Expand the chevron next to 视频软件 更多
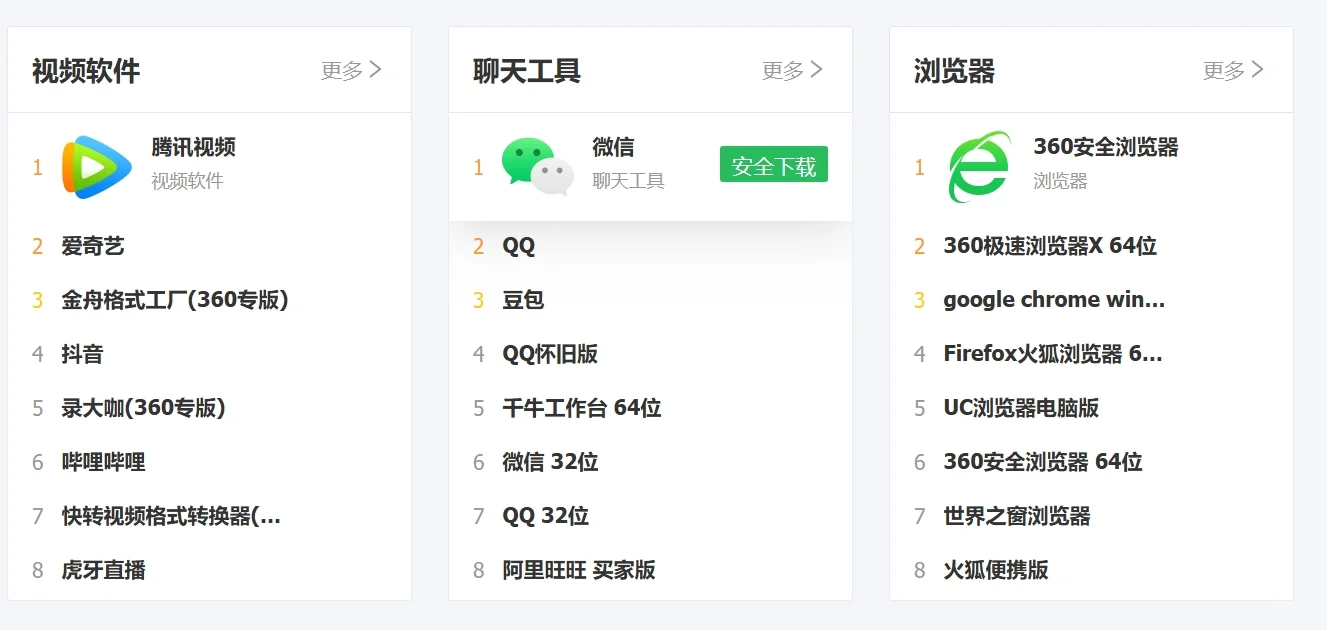Image resolution: width=1327 pixels, height=630 pixels. (x=377, y=69)
